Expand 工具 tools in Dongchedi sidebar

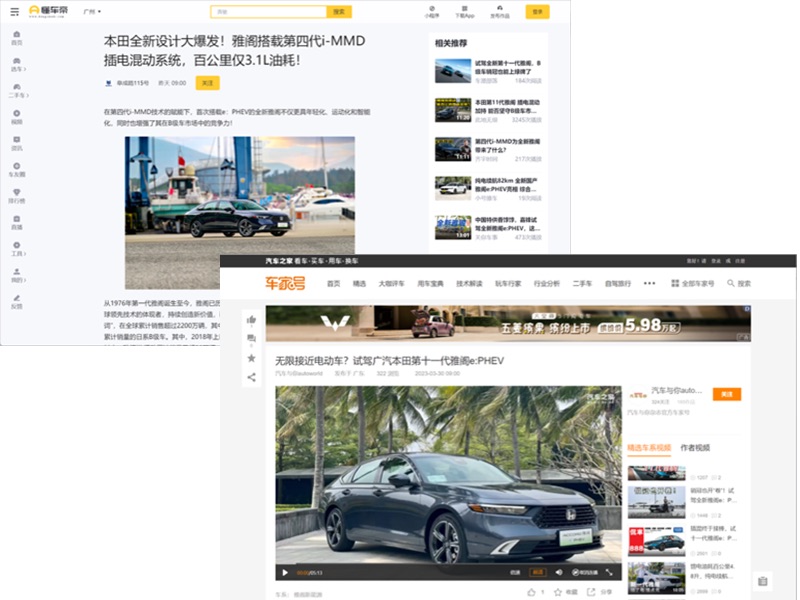pyautogui.click(x=18, y=249)
